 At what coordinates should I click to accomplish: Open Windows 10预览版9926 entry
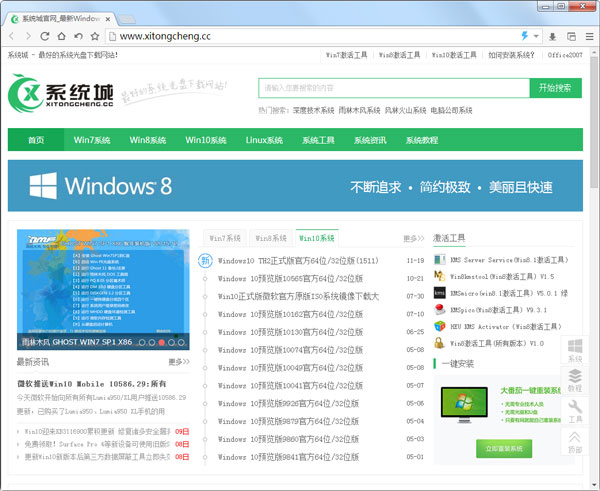point(288,403)
